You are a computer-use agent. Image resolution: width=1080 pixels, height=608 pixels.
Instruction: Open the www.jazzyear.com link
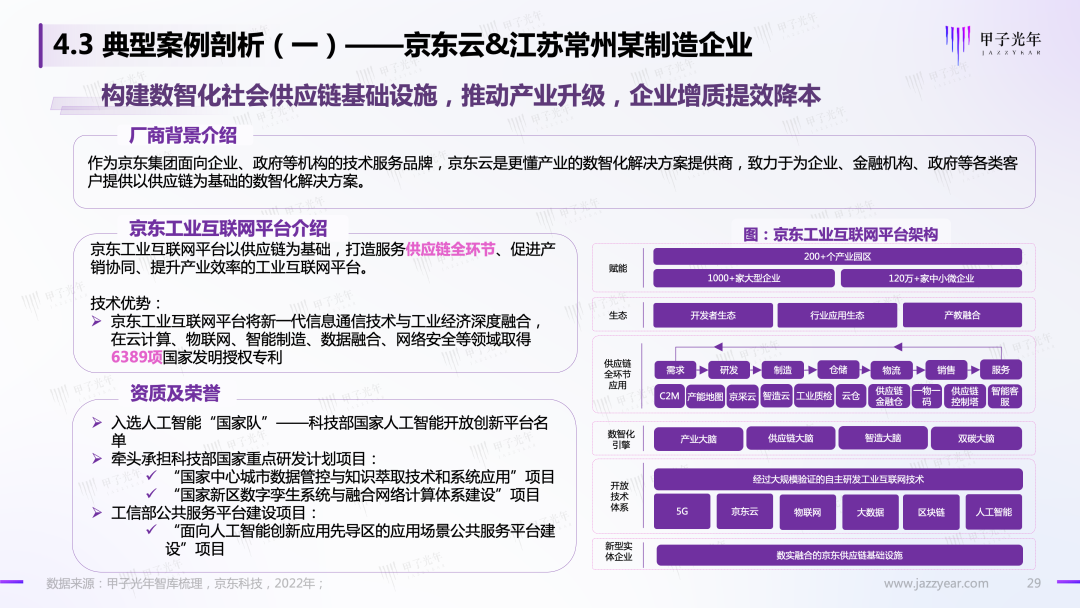(935, 583)
